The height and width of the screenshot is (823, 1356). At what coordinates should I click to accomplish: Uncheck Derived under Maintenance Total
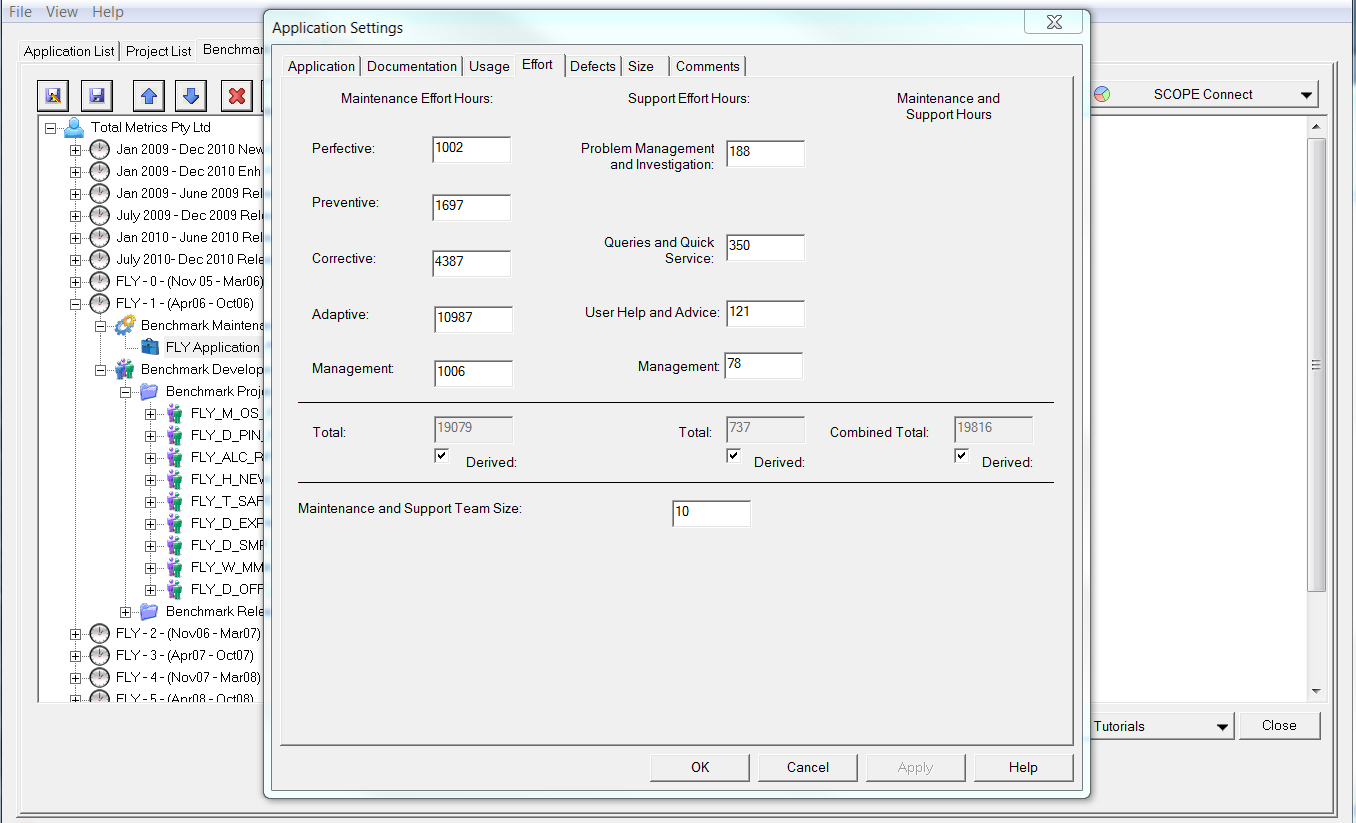point(441,455)
